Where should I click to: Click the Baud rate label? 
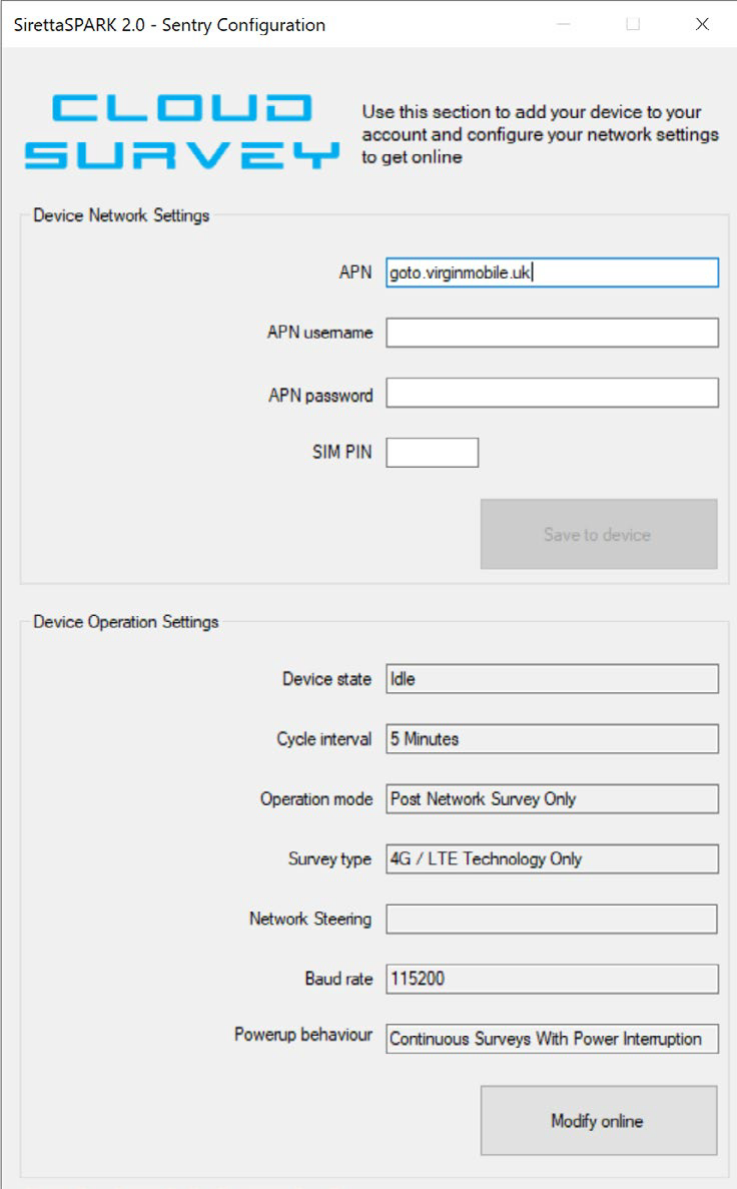[x=338, y=979]
